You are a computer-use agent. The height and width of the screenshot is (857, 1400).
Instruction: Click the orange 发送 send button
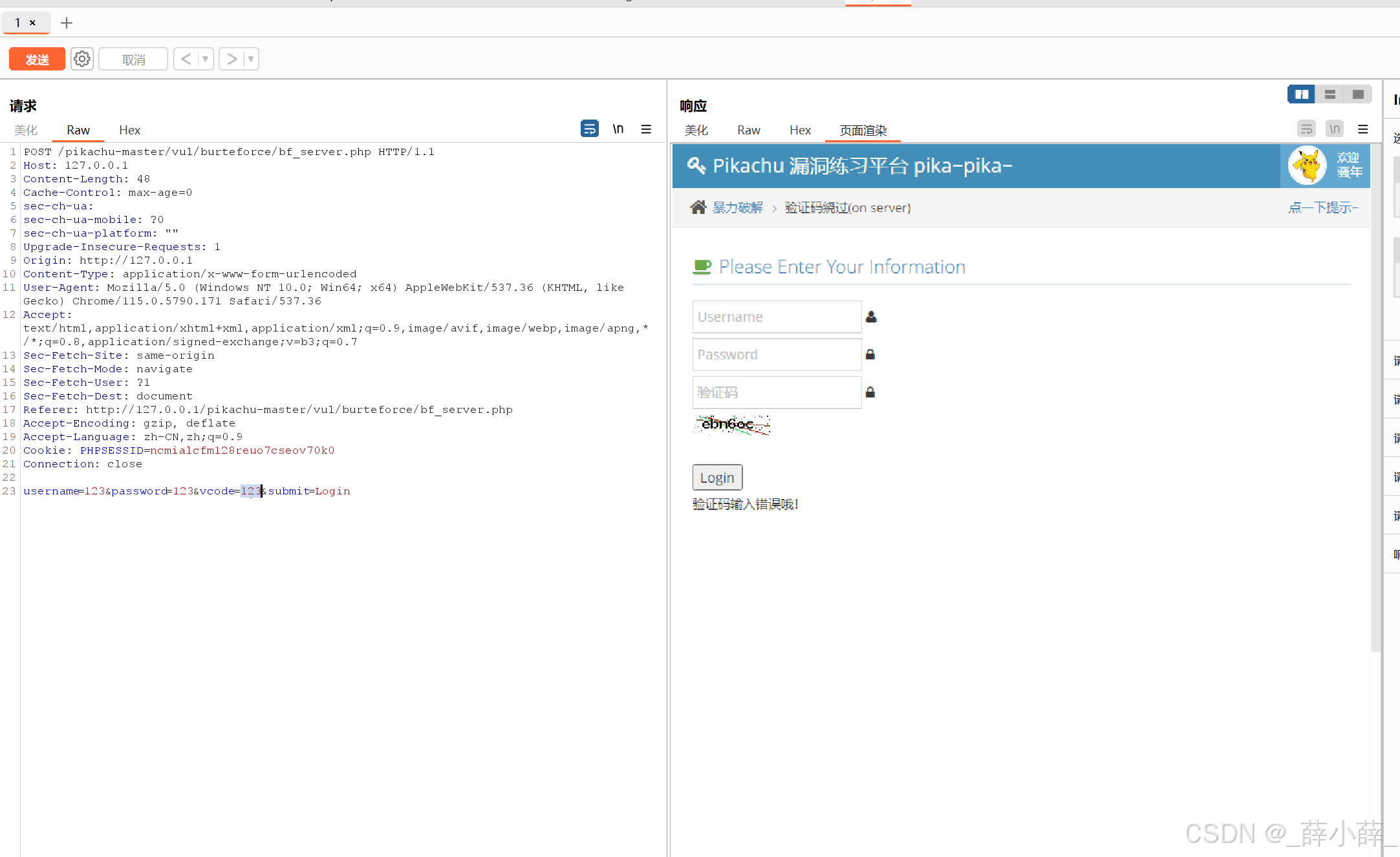point(37,59)
